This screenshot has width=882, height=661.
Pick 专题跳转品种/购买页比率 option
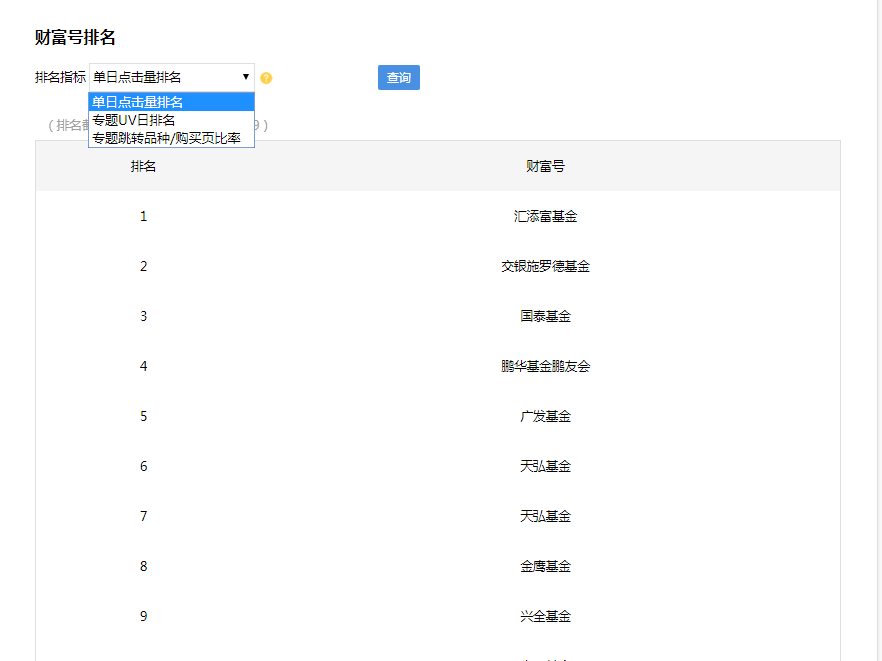pos(172,138)
